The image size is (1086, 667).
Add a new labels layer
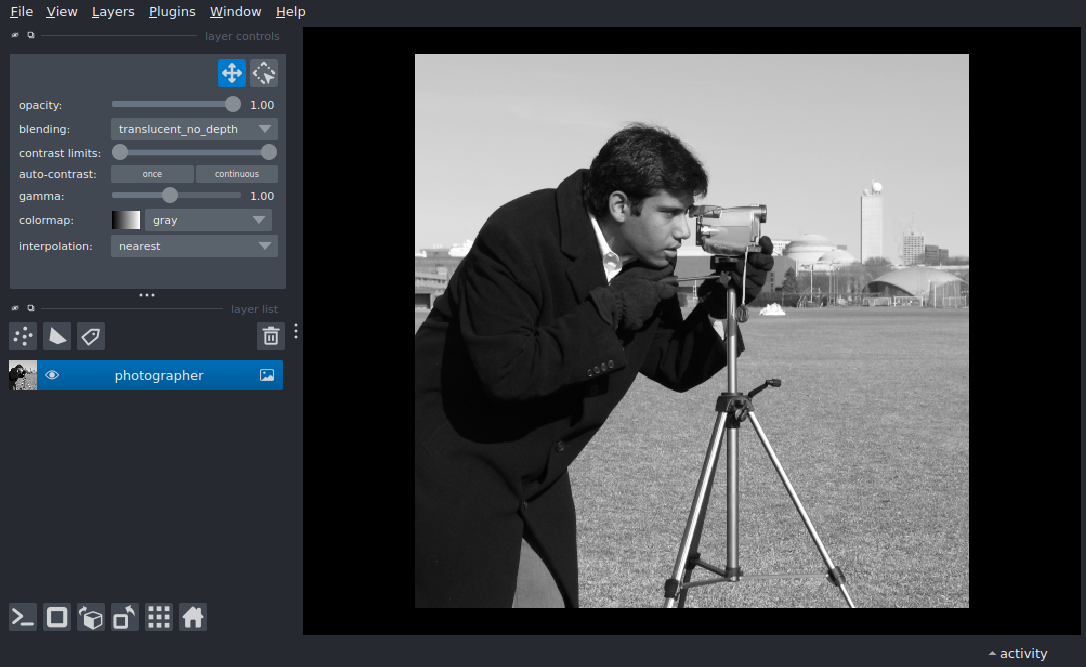click(x=91, y=336)
